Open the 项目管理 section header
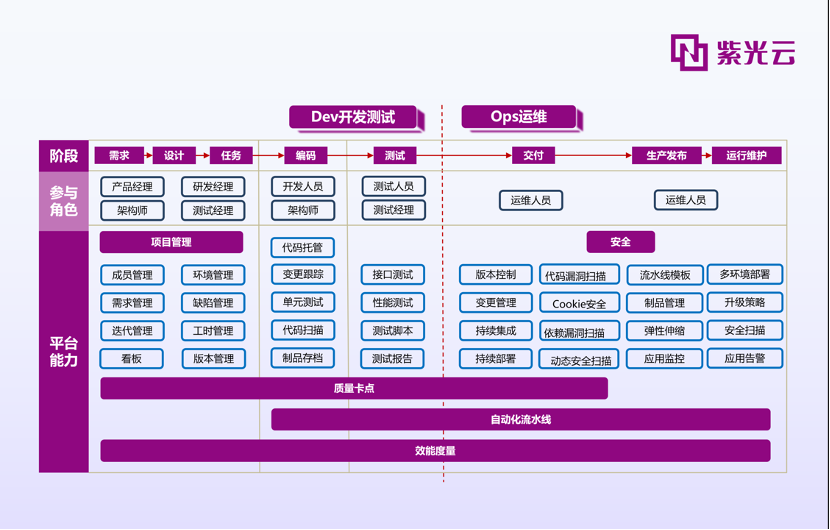The width and height of the screenshot is (830, 530). click(171, 242)
